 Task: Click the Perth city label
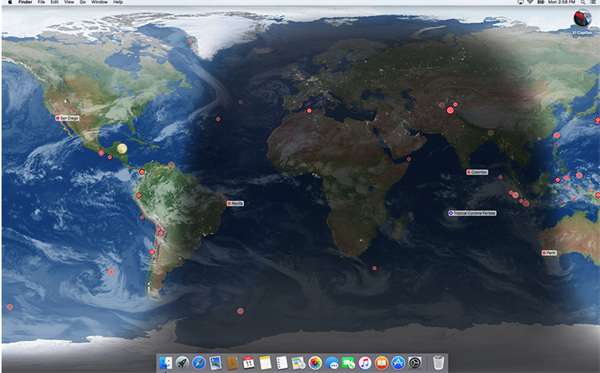coord(549,253)
